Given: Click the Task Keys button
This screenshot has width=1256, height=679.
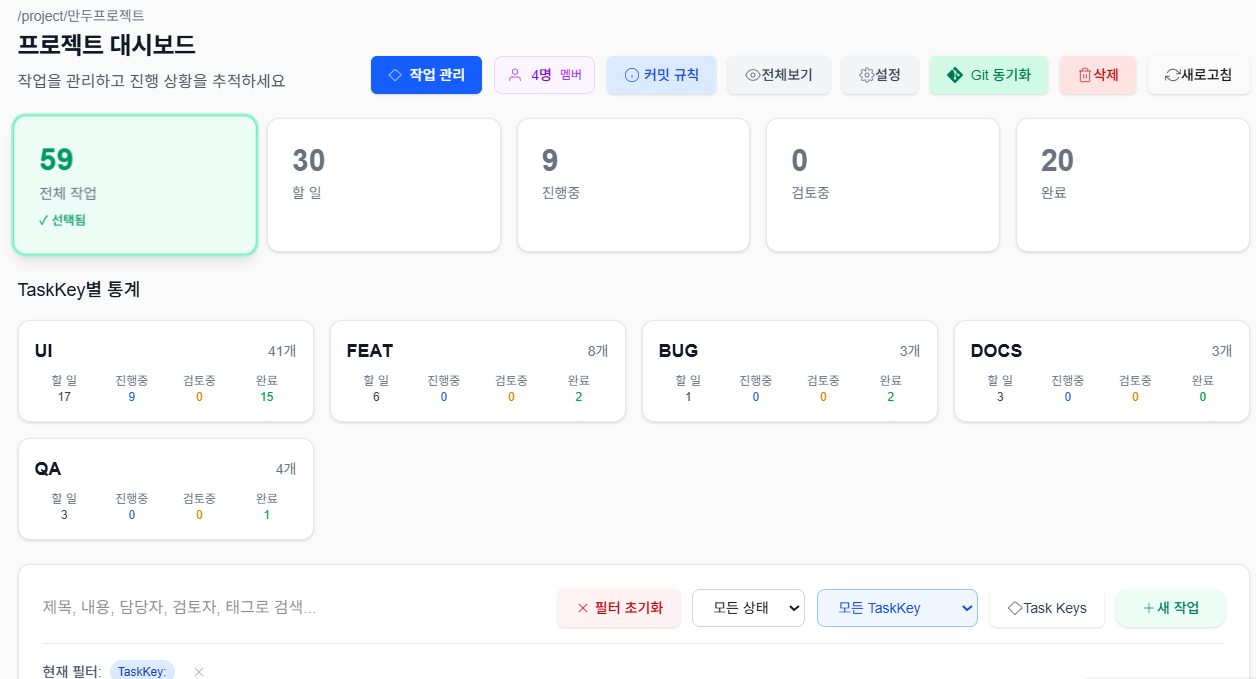Looking at the screenshot, I should tap(1047, 608).
